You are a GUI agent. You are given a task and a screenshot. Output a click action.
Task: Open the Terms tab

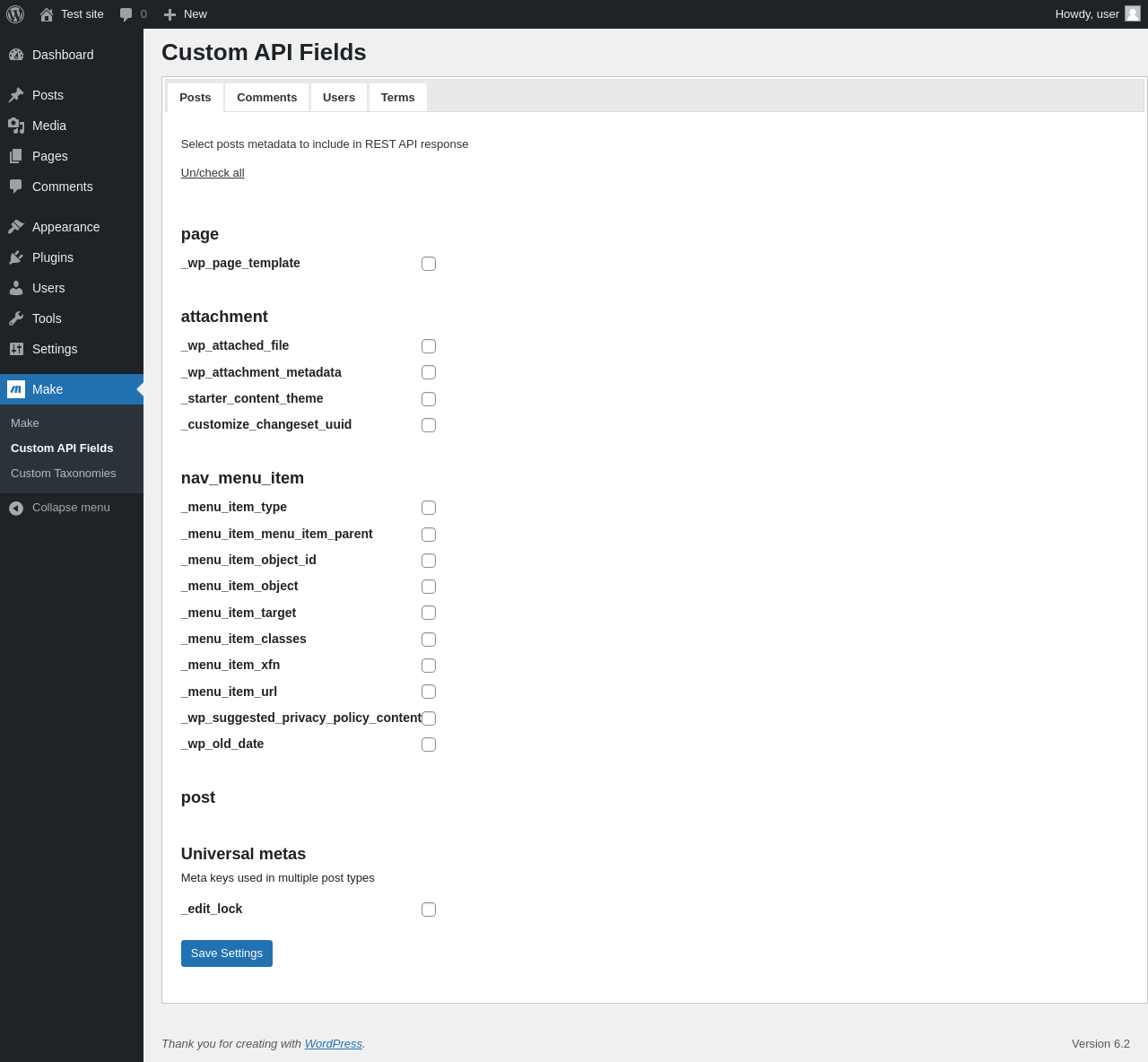(397, 97)
